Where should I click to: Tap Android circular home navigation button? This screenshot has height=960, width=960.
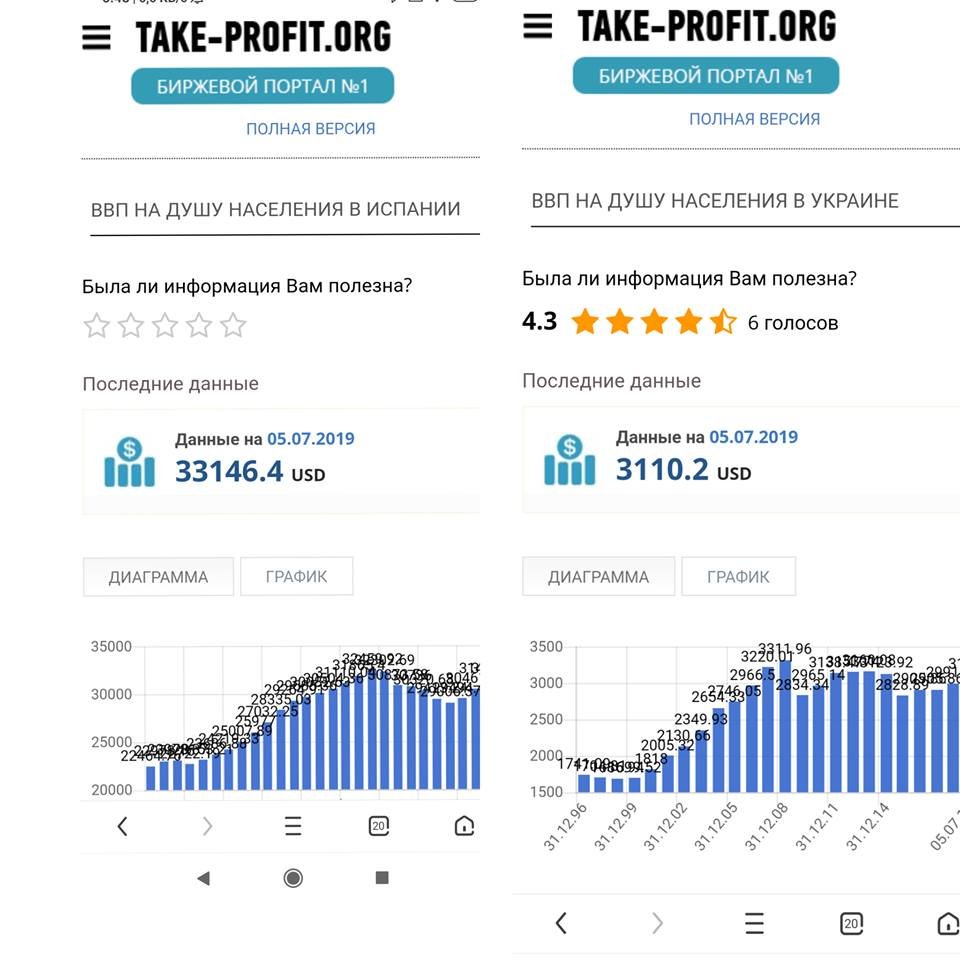pyautogui.click(x=293, y=878)
